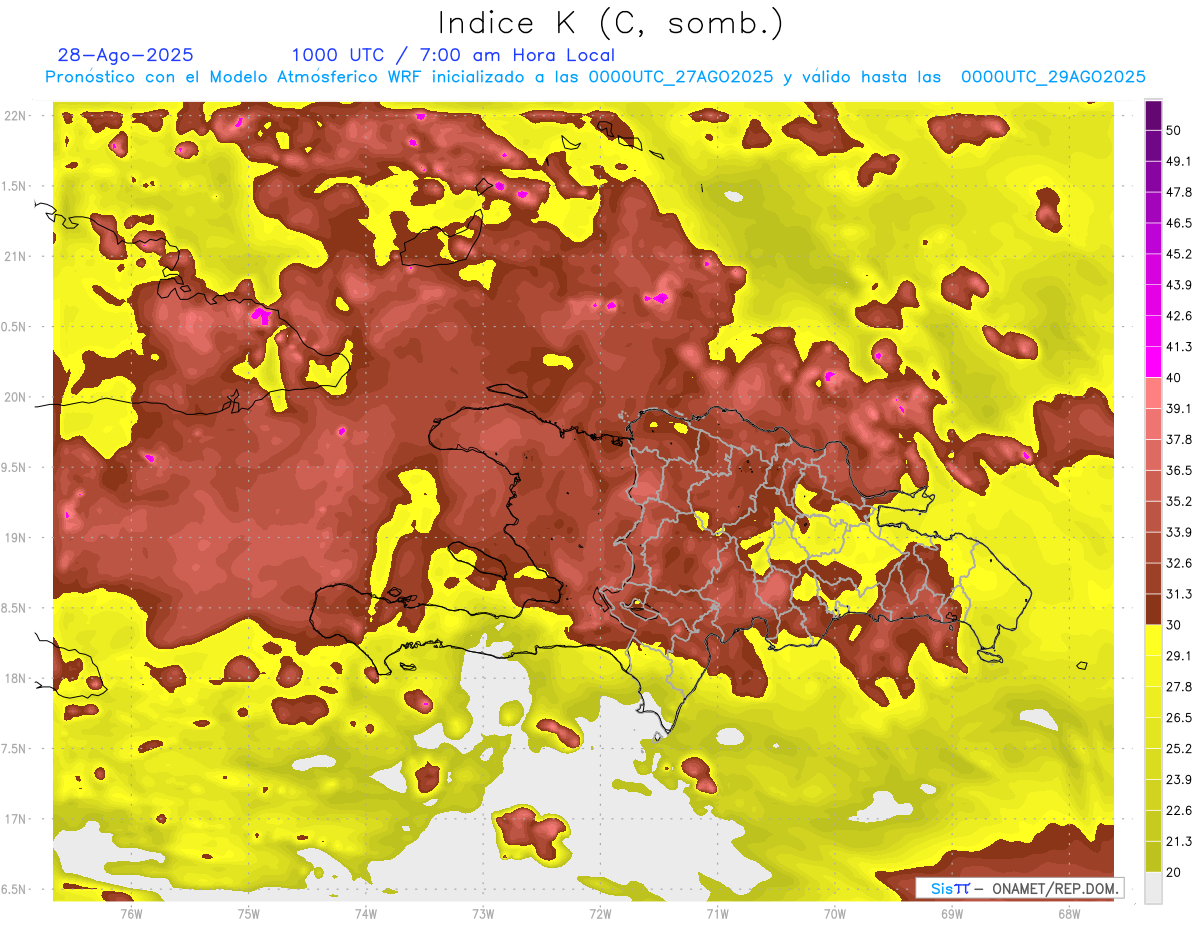The height and width of the screenshot is (927, 1200).
Task: Pick the olive swatch between 20 and 21.3
Action: (x=1153, y=857)
